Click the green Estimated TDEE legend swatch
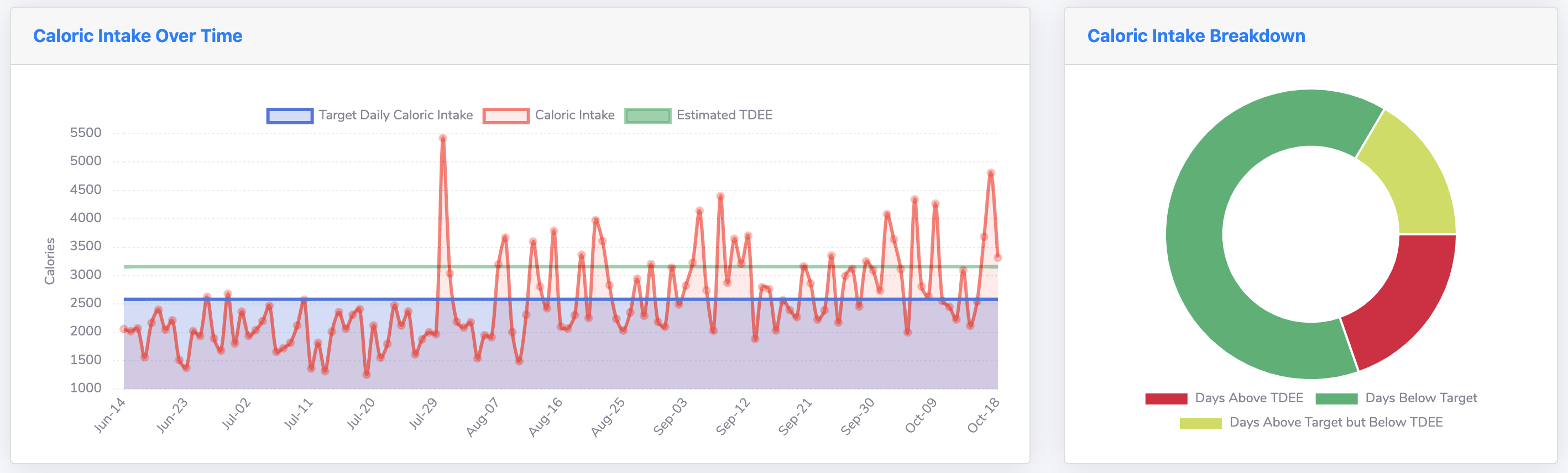The height and width of the screenshot is (473, 1568). tap(647, 115)
